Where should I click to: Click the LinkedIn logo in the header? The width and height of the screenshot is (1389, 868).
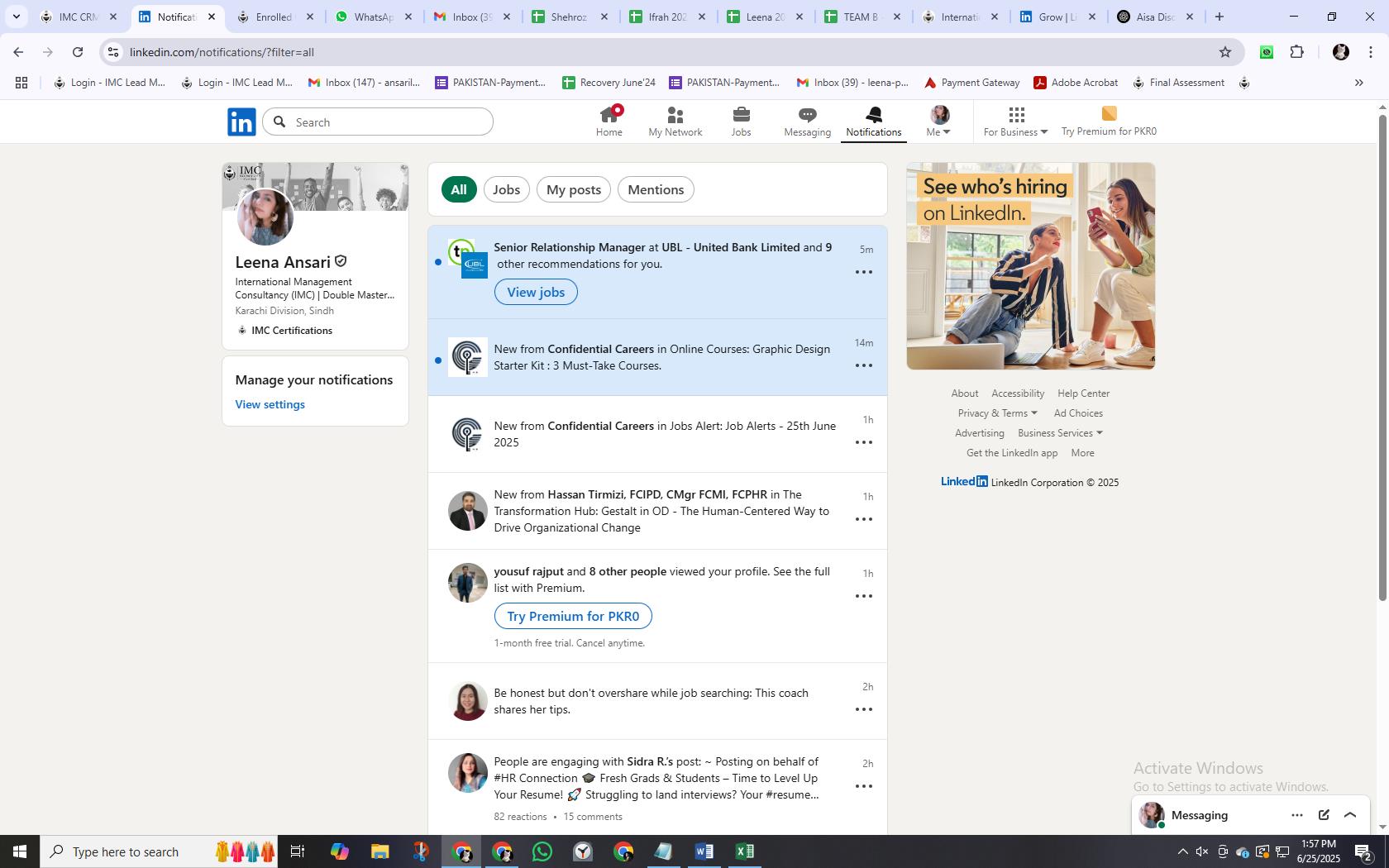point(241,122)
